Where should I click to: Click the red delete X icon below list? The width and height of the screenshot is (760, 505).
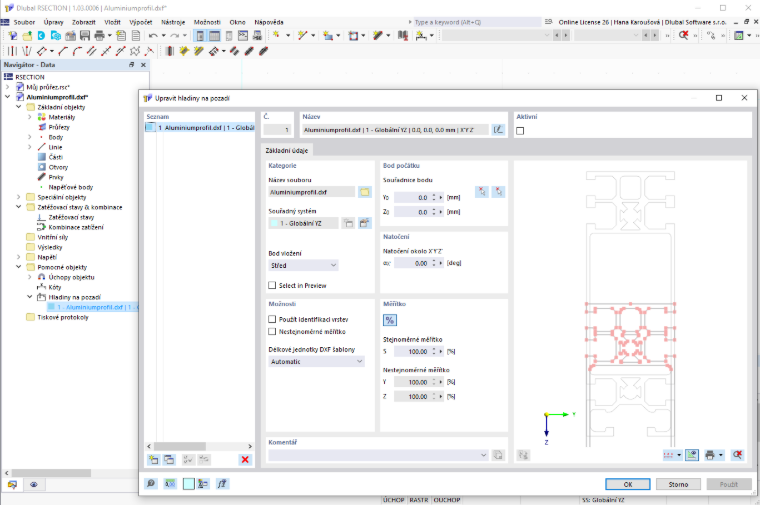point(245,459)
